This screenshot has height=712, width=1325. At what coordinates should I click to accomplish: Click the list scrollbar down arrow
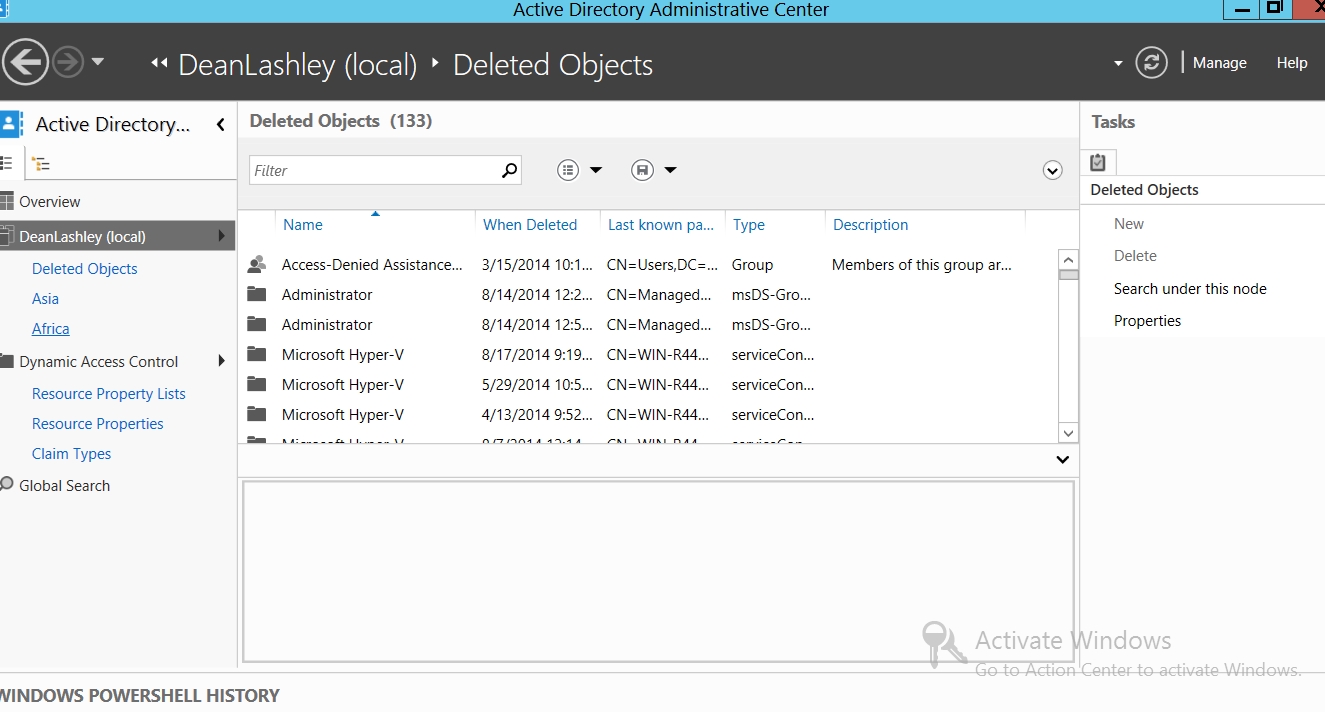pos(1068,433)
